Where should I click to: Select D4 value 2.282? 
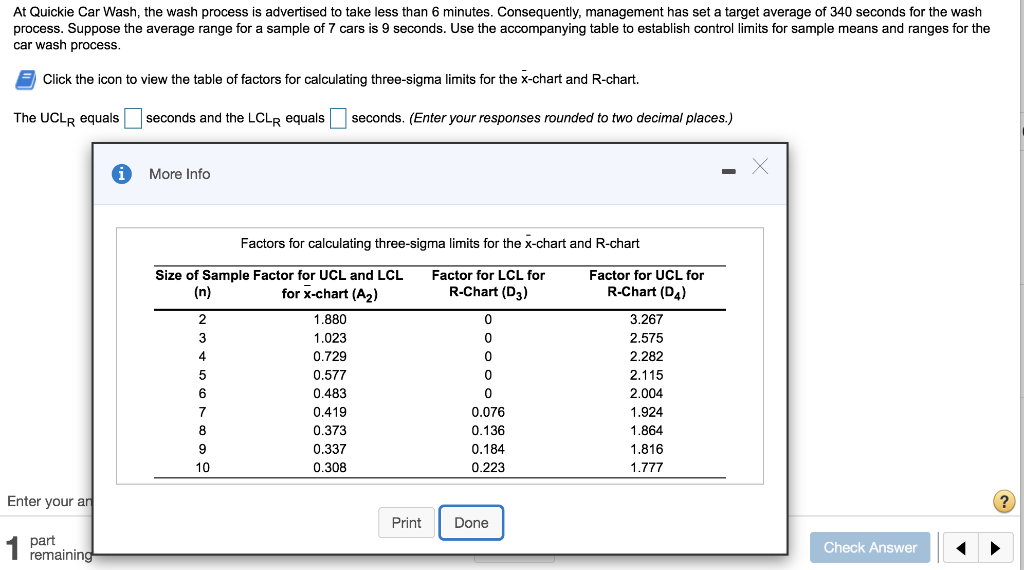tap(646, 356)
